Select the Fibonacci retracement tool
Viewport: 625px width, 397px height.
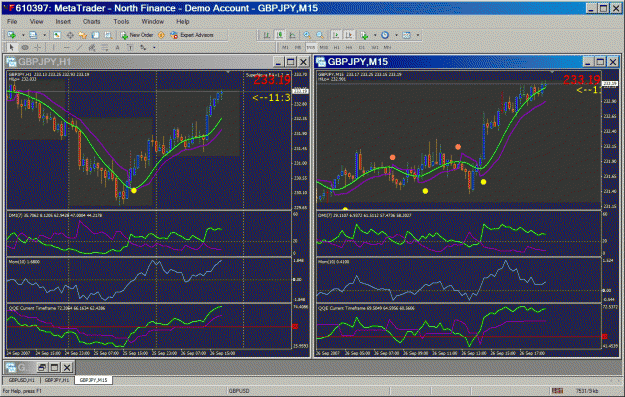[104, 47]
